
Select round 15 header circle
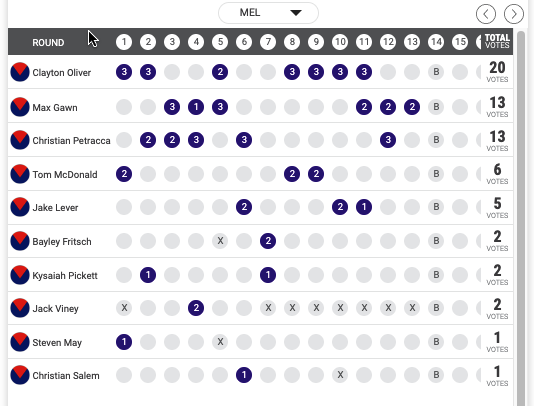(x=460, y=42)
